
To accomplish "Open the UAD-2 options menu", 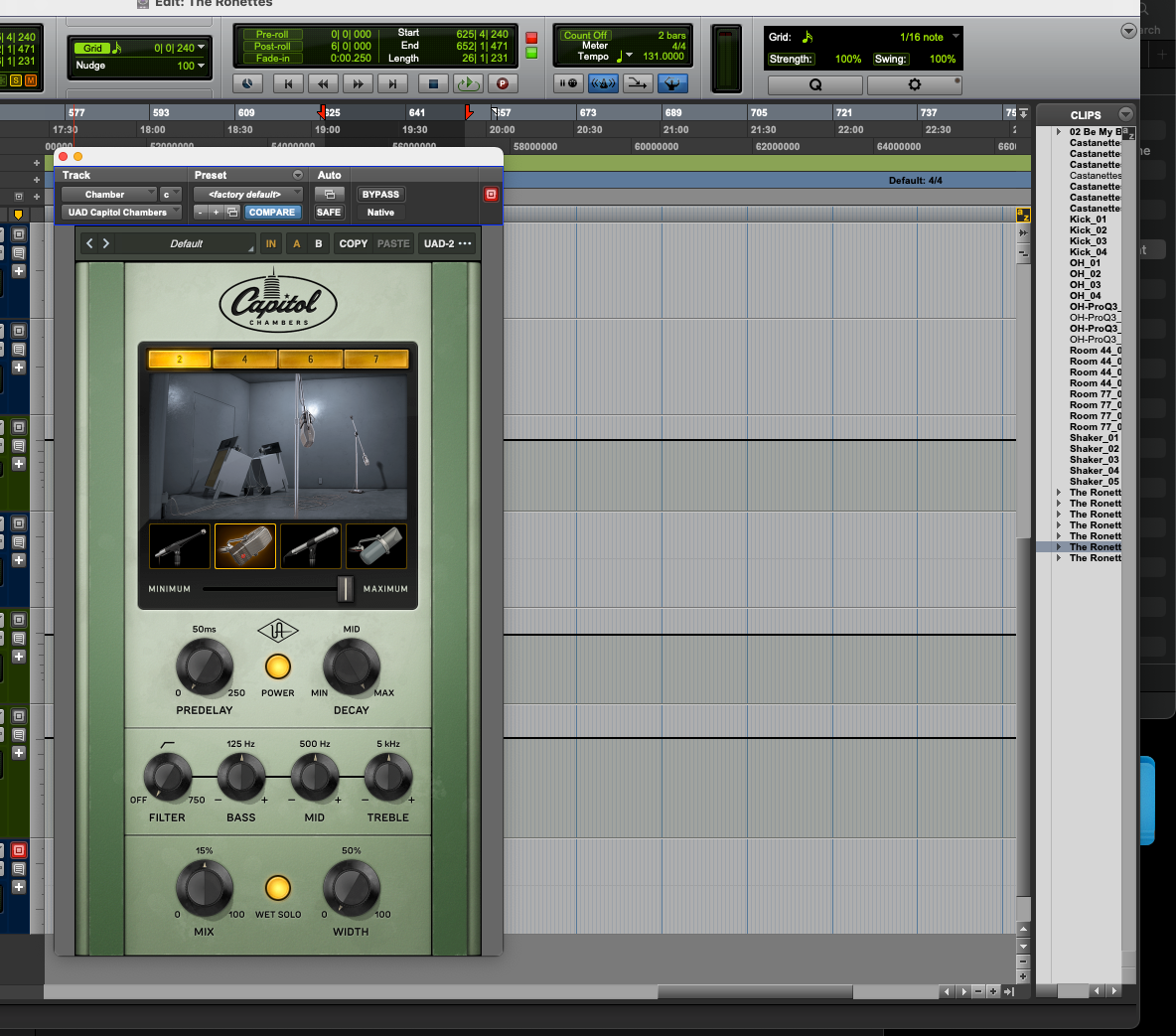I will coord(448,243).
